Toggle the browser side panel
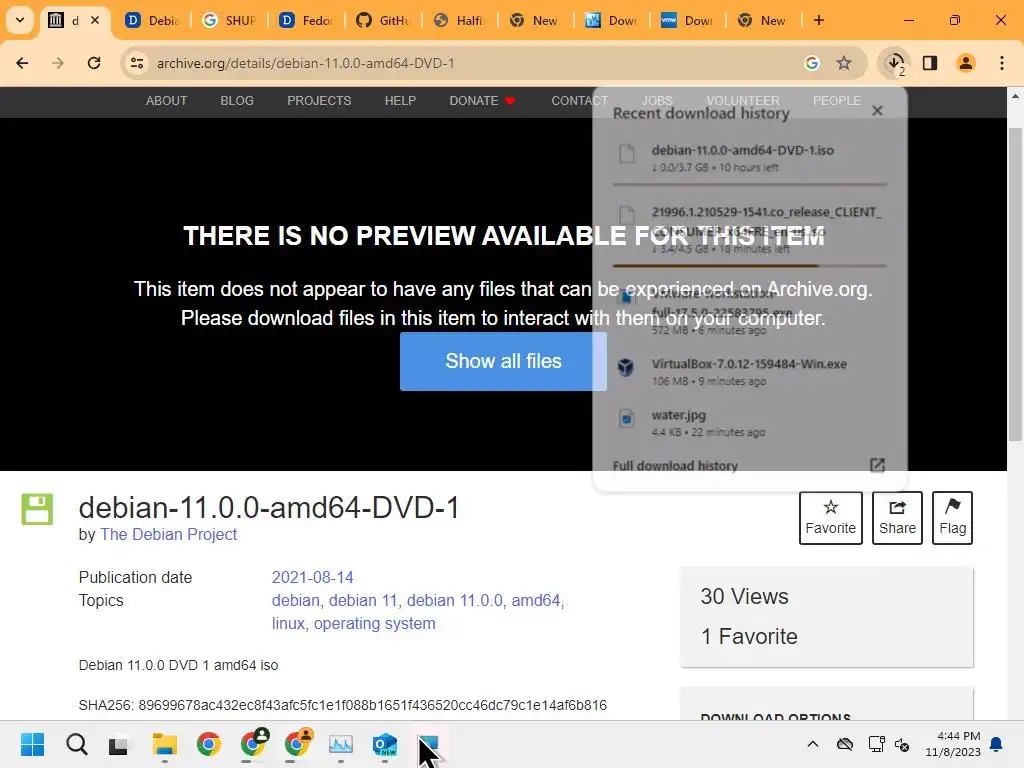Image resolution: width=1024 pixels, height=768 pixels. click(x=930, y=63)
